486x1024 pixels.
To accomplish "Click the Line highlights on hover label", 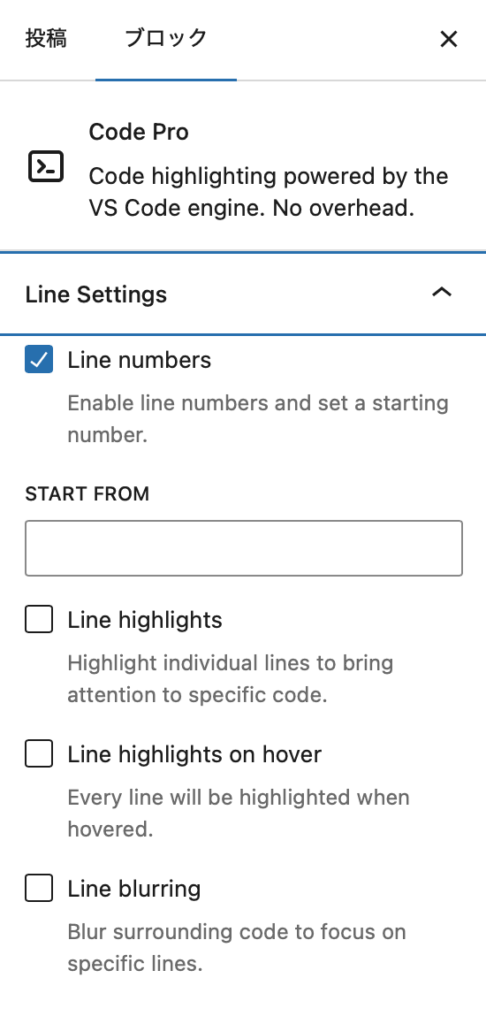I will (x=195, y=754).
